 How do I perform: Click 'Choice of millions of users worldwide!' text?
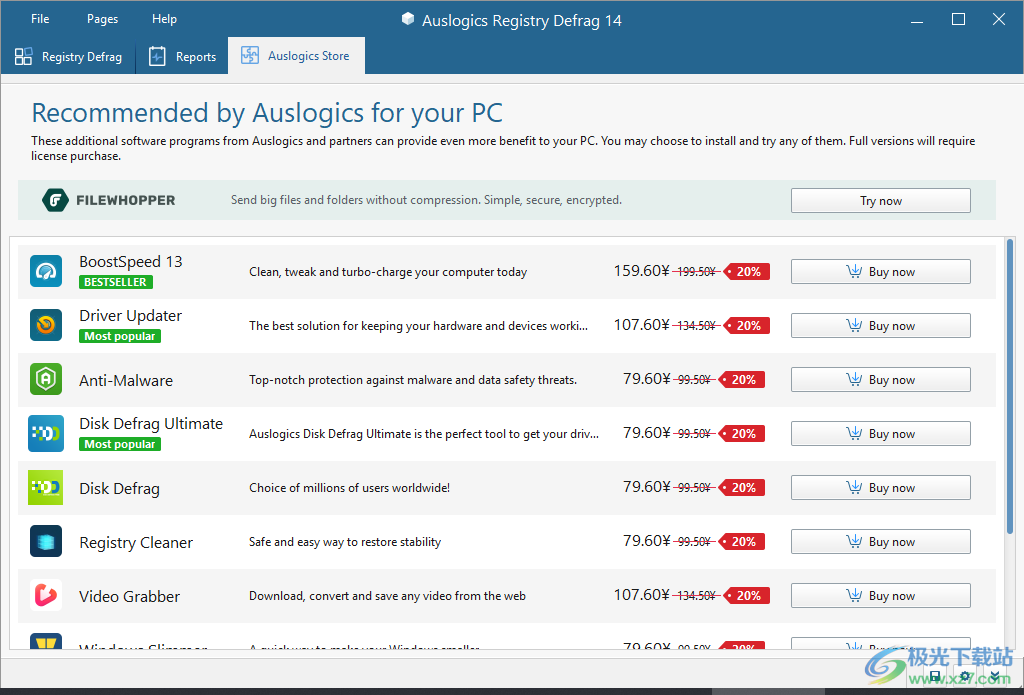coord(349,488)
